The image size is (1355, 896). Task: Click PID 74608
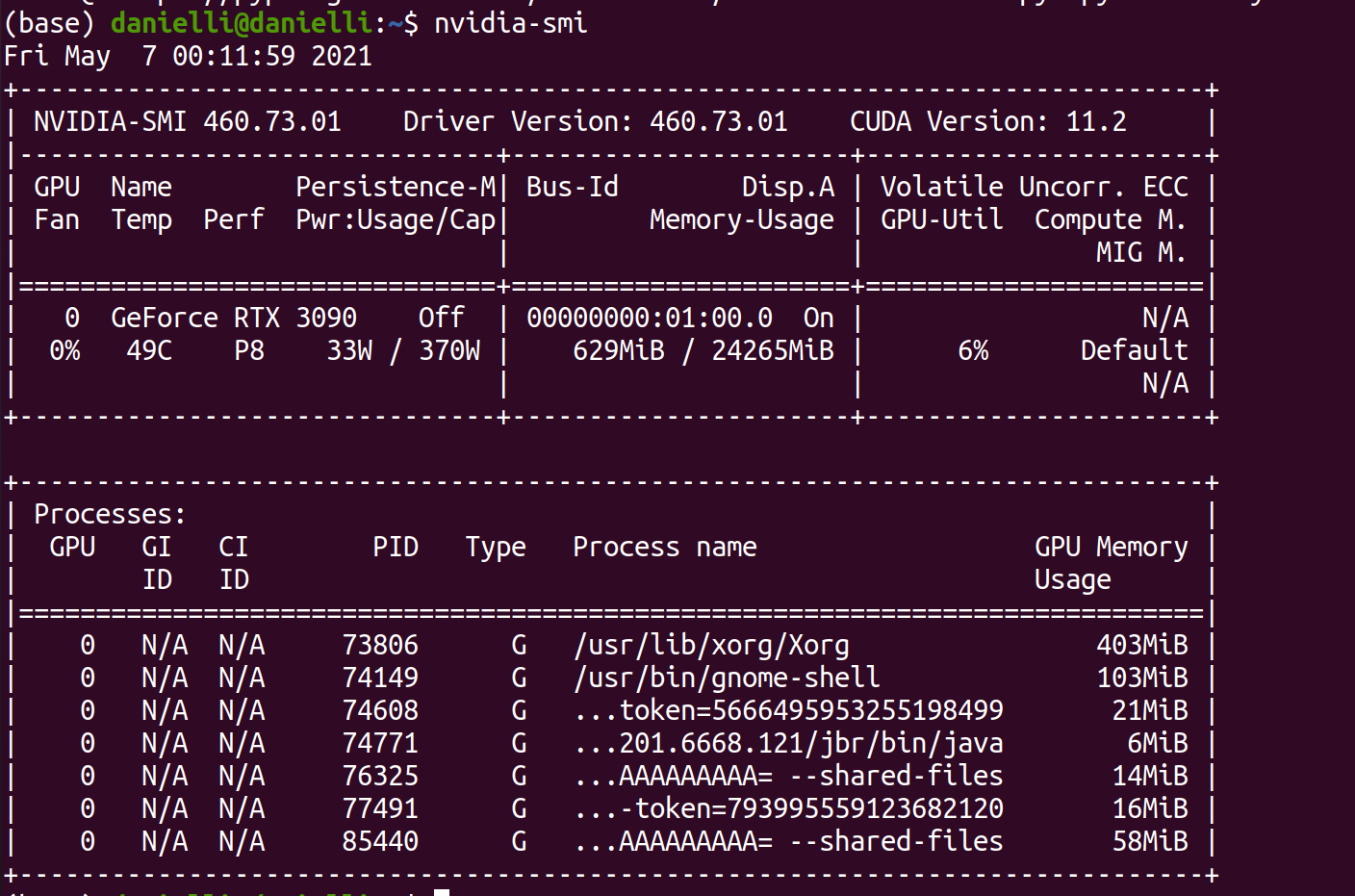380,710
